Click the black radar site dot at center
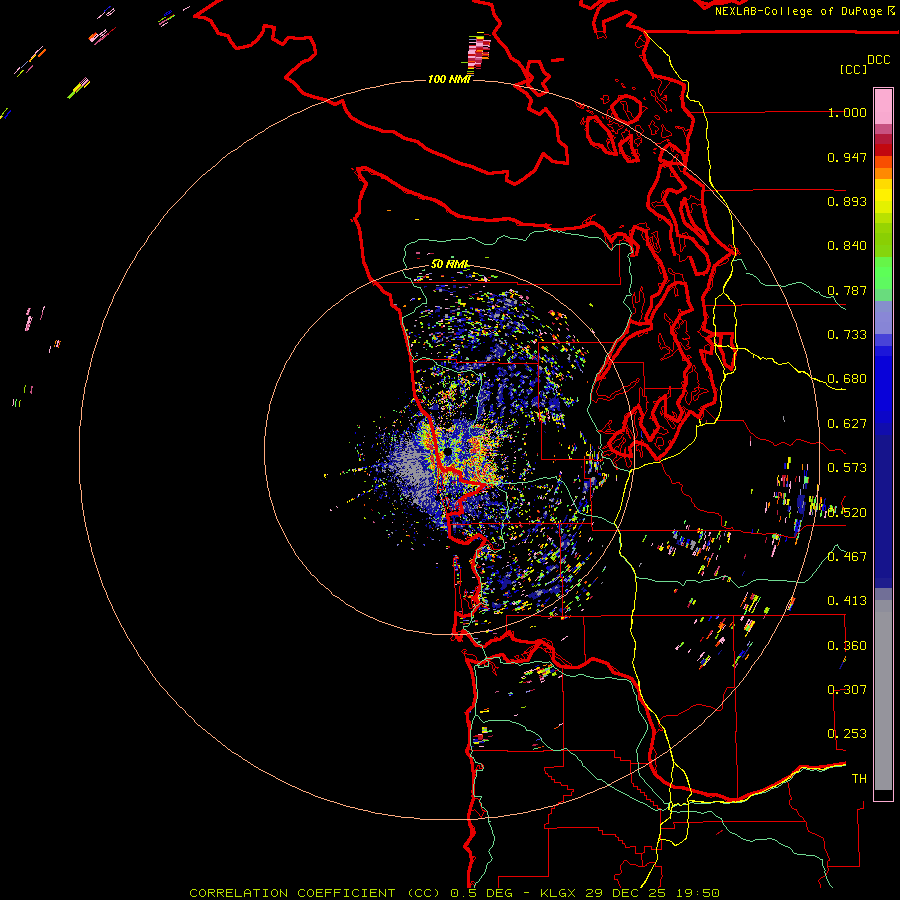The width and height of the screenshot is (900, 900). tap(447, 452)
